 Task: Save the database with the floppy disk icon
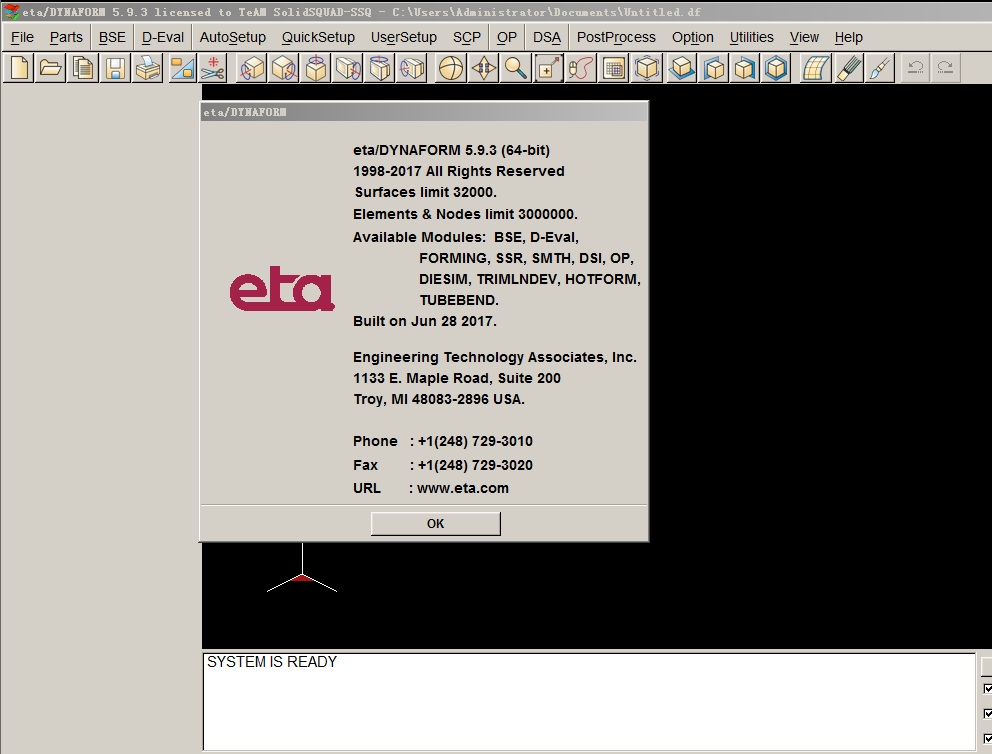115,68
